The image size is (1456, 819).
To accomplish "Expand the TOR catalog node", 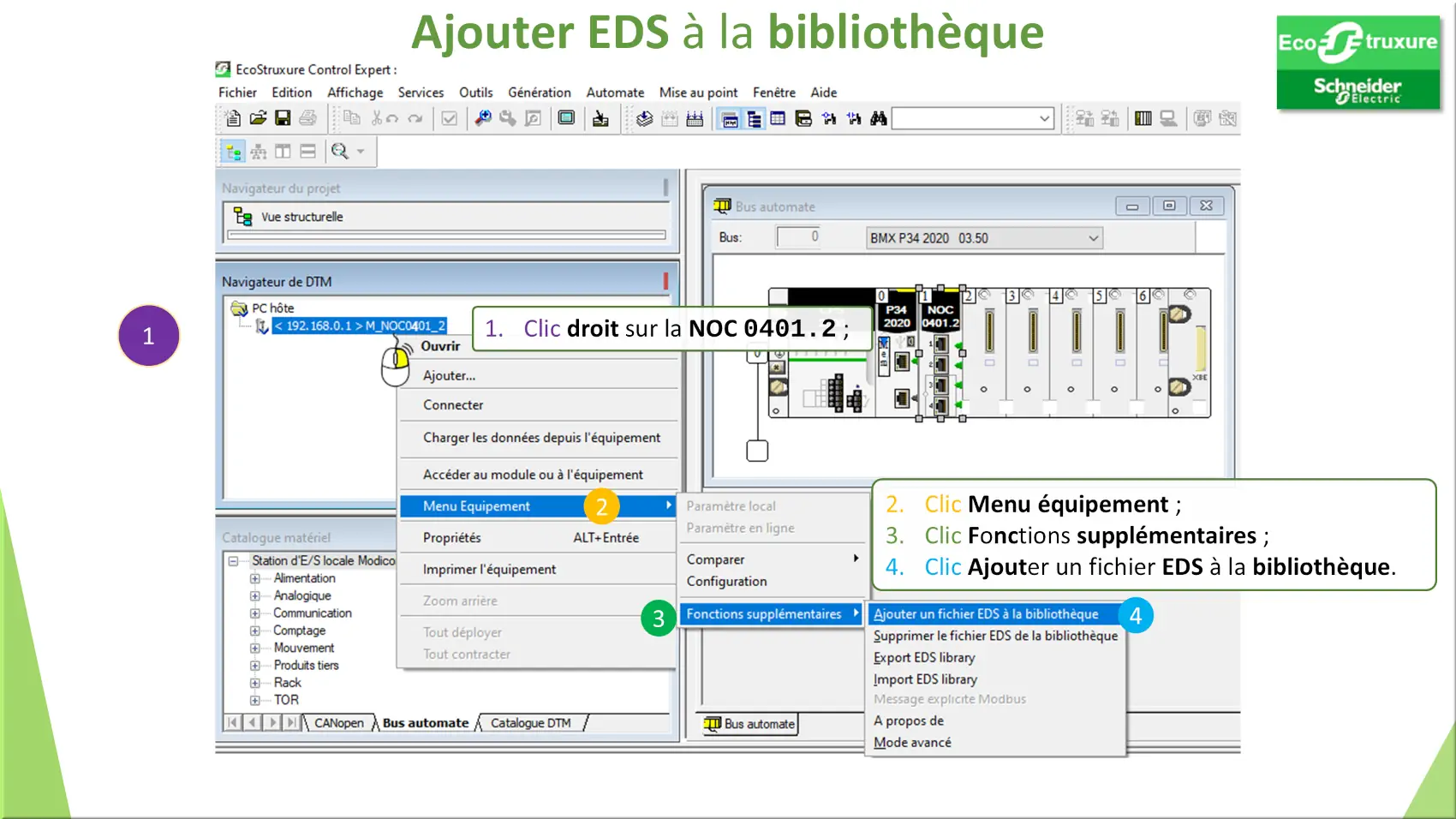I will pos(254,700).
